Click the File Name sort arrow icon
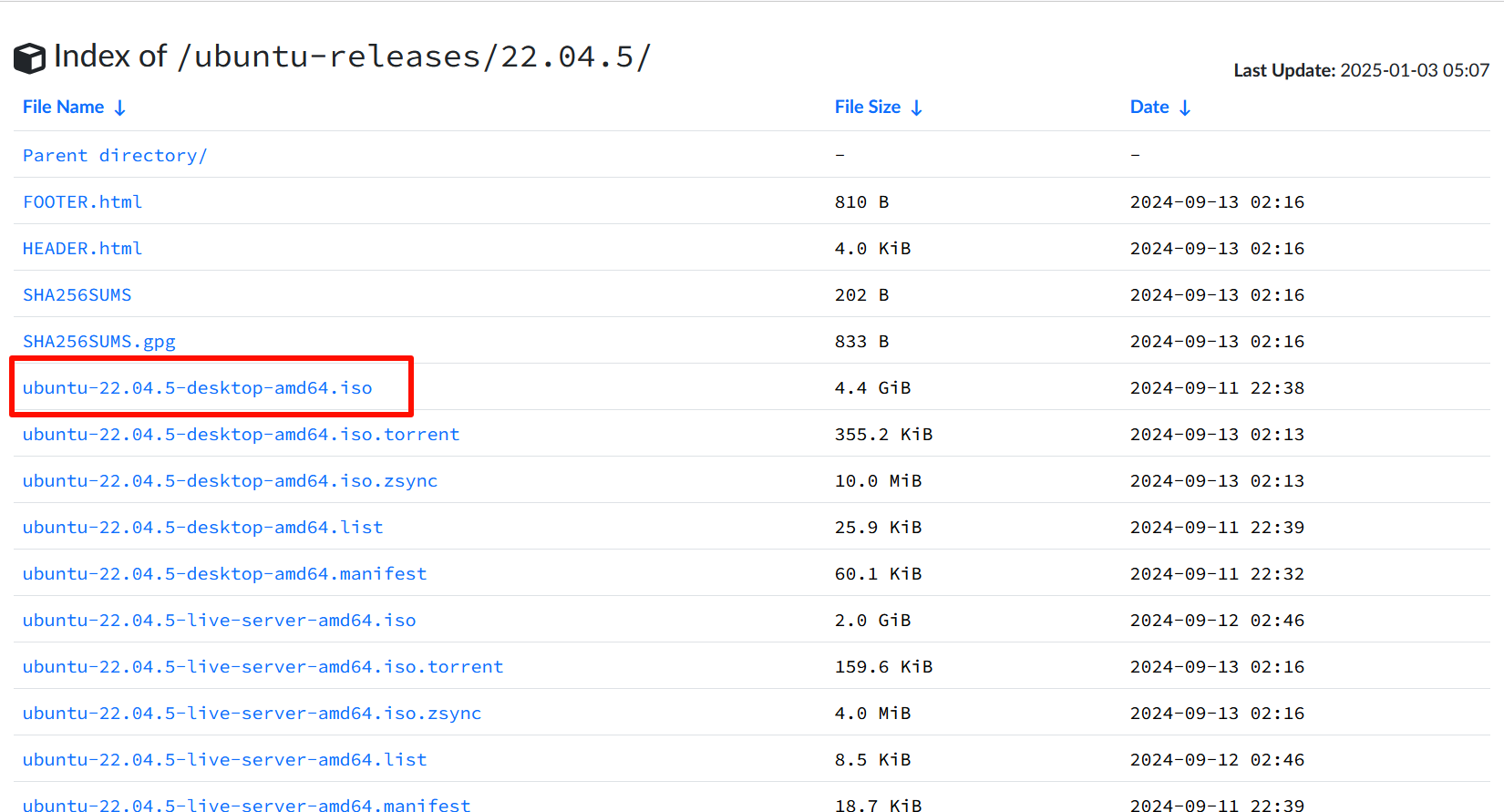 coord(119,108)
